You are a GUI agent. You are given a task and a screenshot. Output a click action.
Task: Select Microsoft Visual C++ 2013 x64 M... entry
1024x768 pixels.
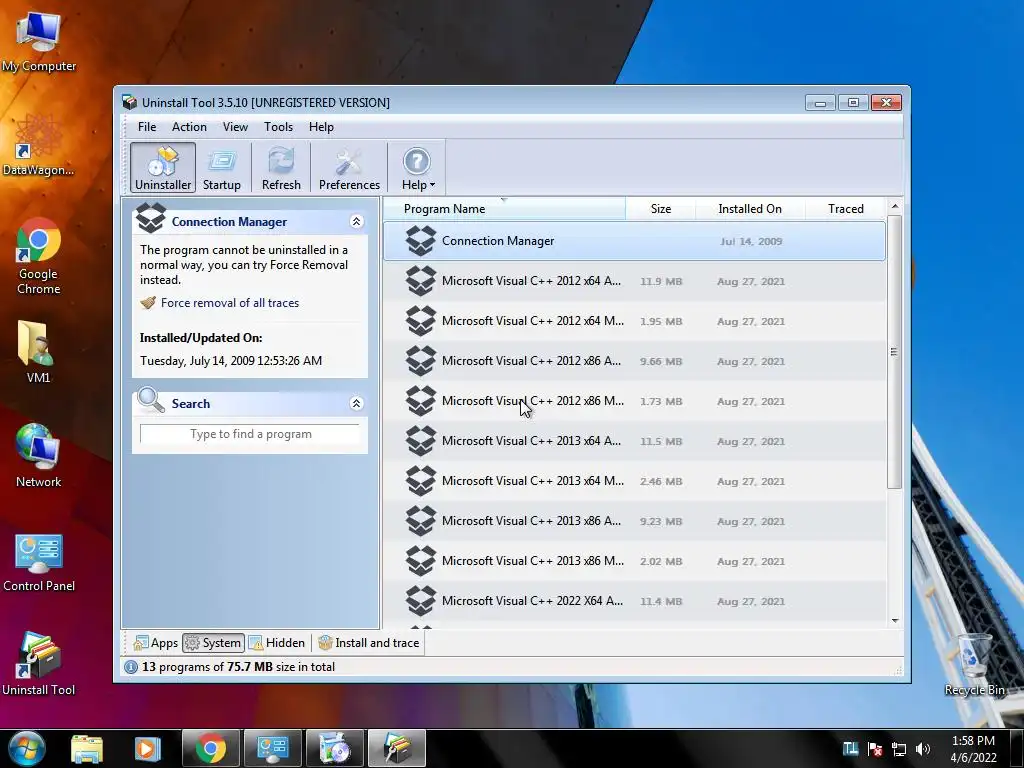pyautogui.click(x=634, y=481)
